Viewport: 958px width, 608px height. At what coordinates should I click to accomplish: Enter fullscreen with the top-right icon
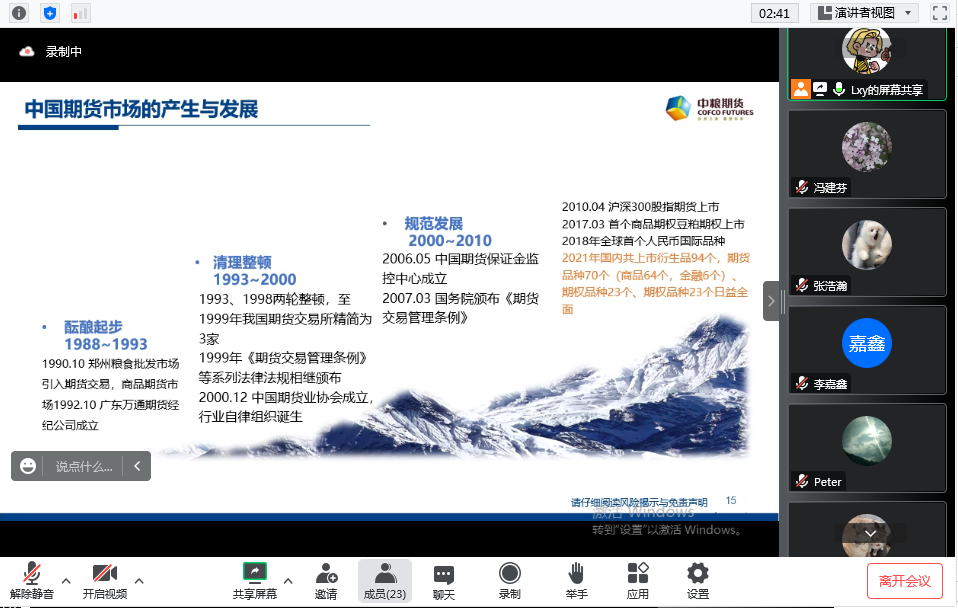coord(938,13)
